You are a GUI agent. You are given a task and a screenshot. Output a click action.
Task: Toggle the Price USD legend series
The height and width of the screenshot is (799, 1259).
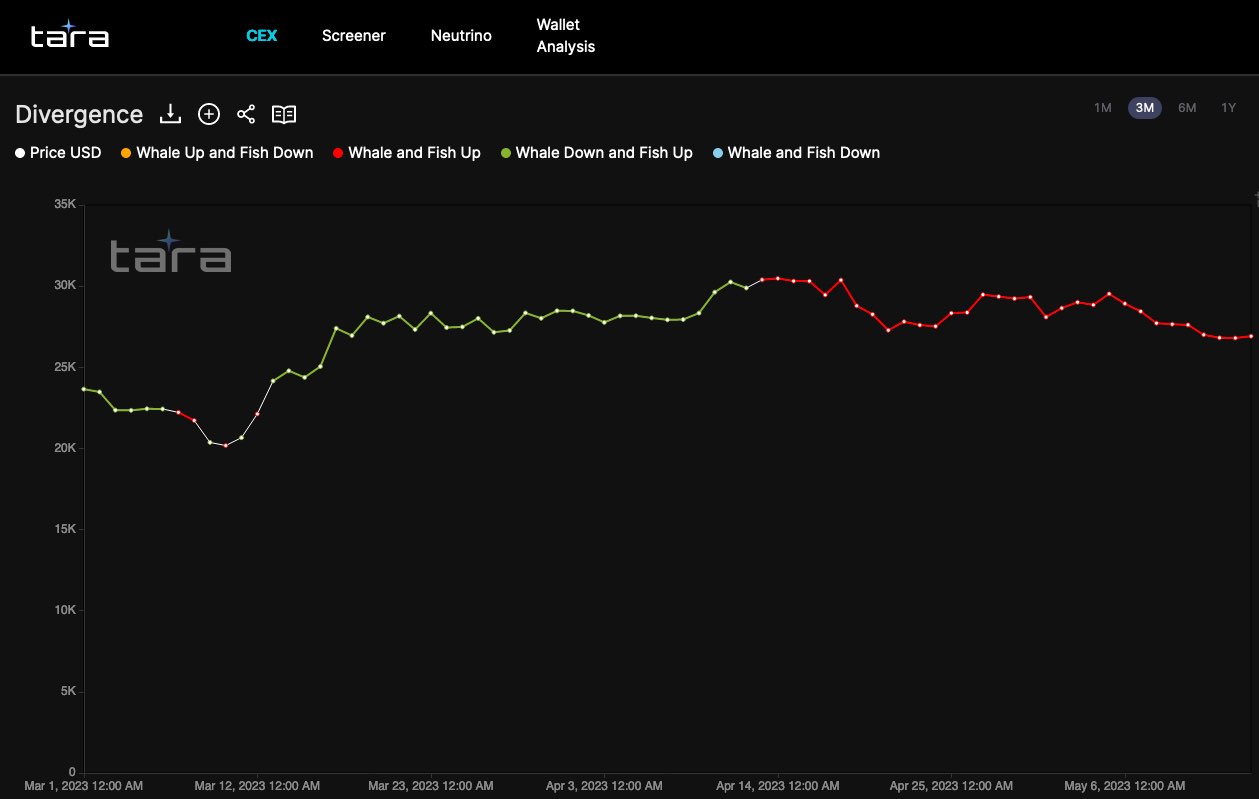[58, 153]
